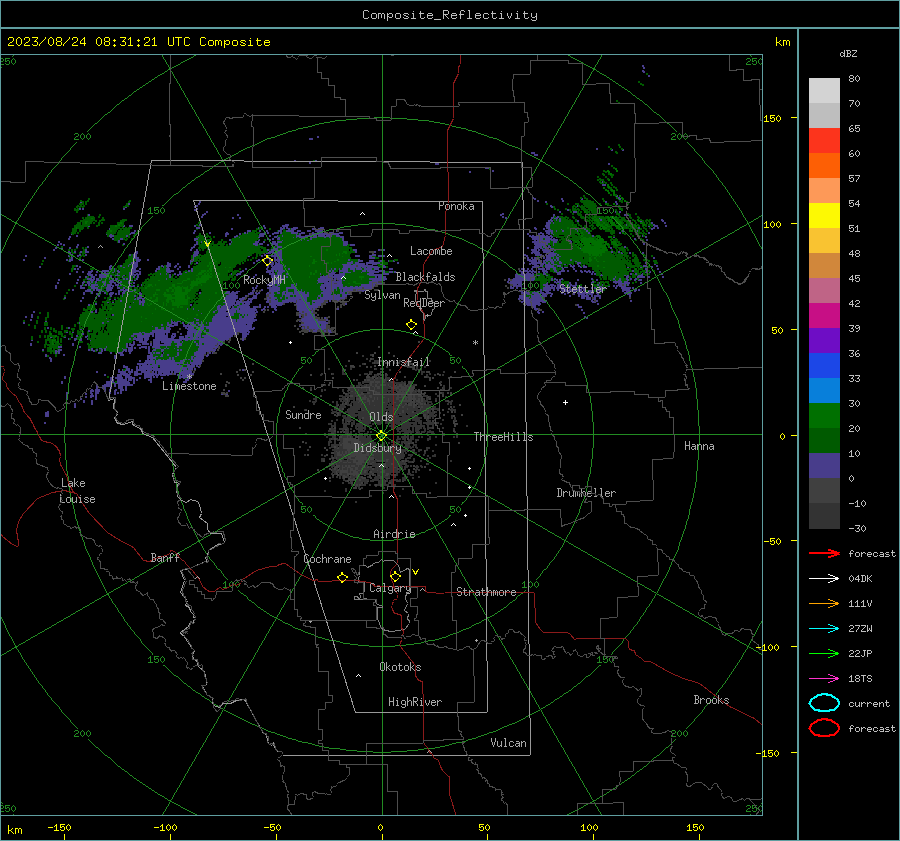Click the yellow diamond marker above Calgary
The image size is (900, 841).
(x=395, y=576)
